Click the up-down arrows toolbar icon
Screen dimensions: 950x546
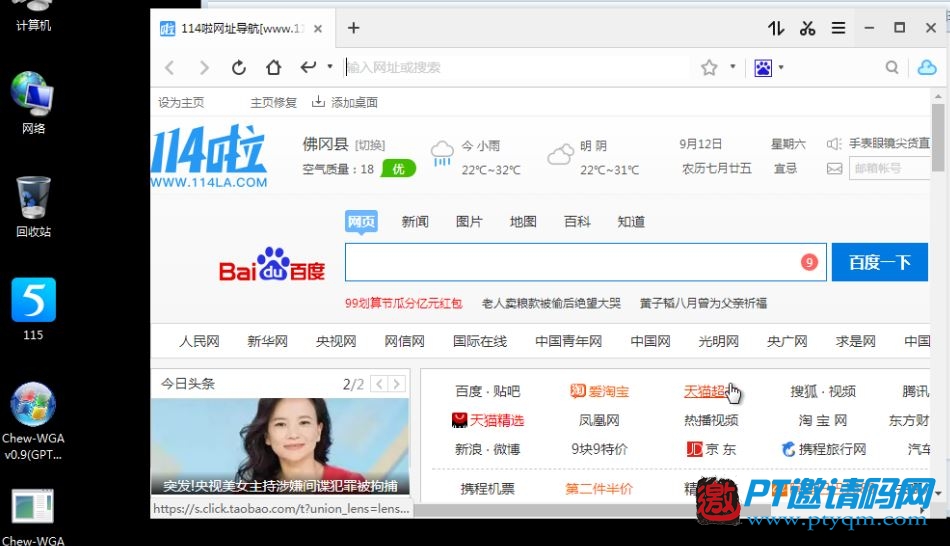point(776,28)
